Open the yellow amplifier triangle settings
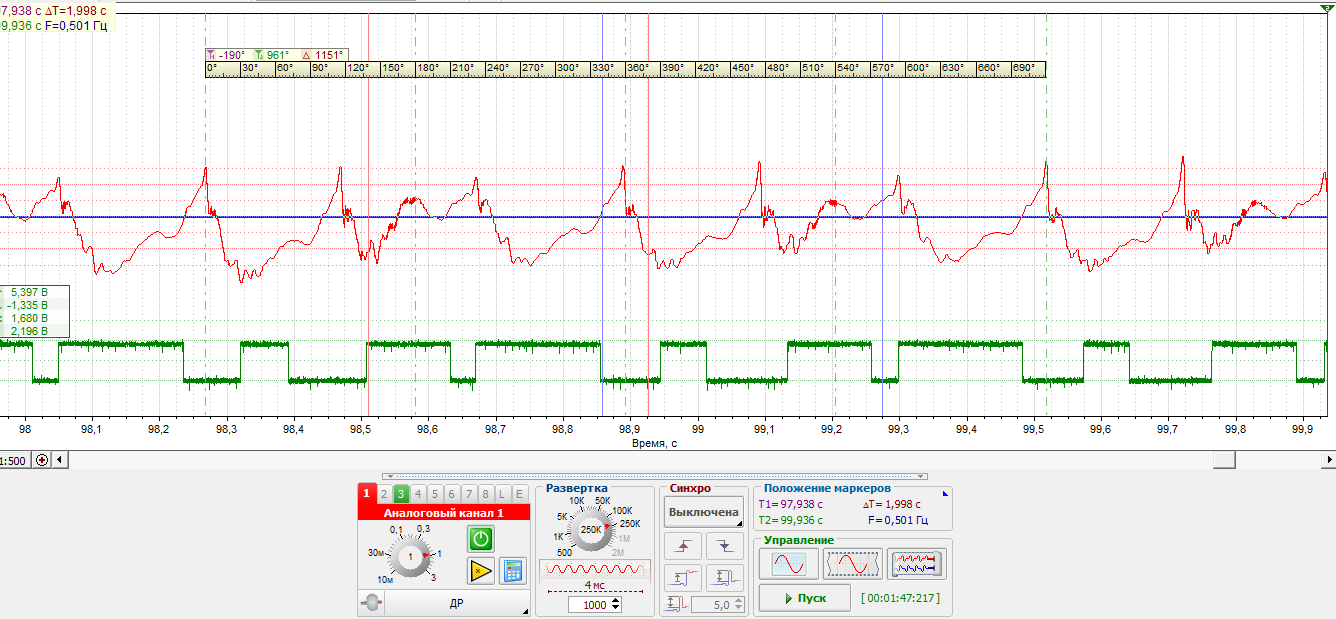The image size is (1336, 619). [481, 571]
